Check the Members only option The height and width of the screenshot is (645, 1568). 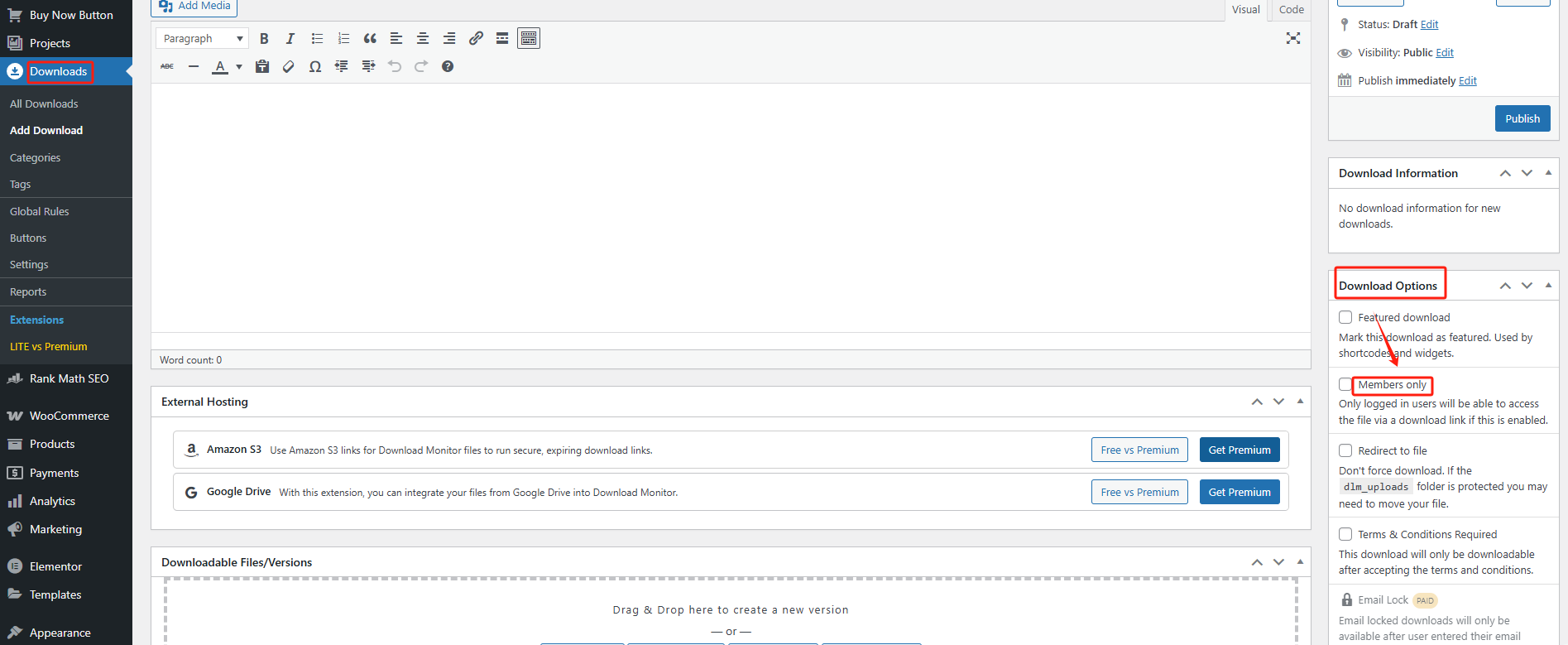click(x=1345, y=385)
